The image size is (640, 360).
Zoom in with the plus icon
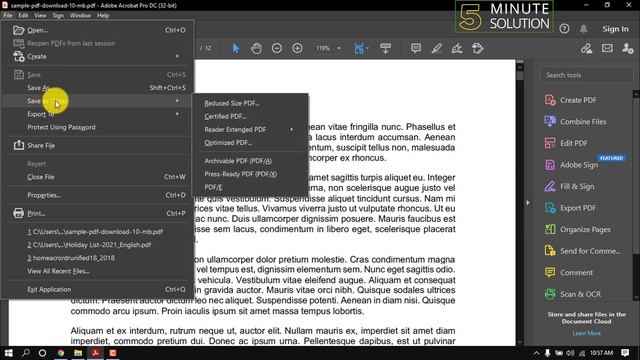pos(297,48)
